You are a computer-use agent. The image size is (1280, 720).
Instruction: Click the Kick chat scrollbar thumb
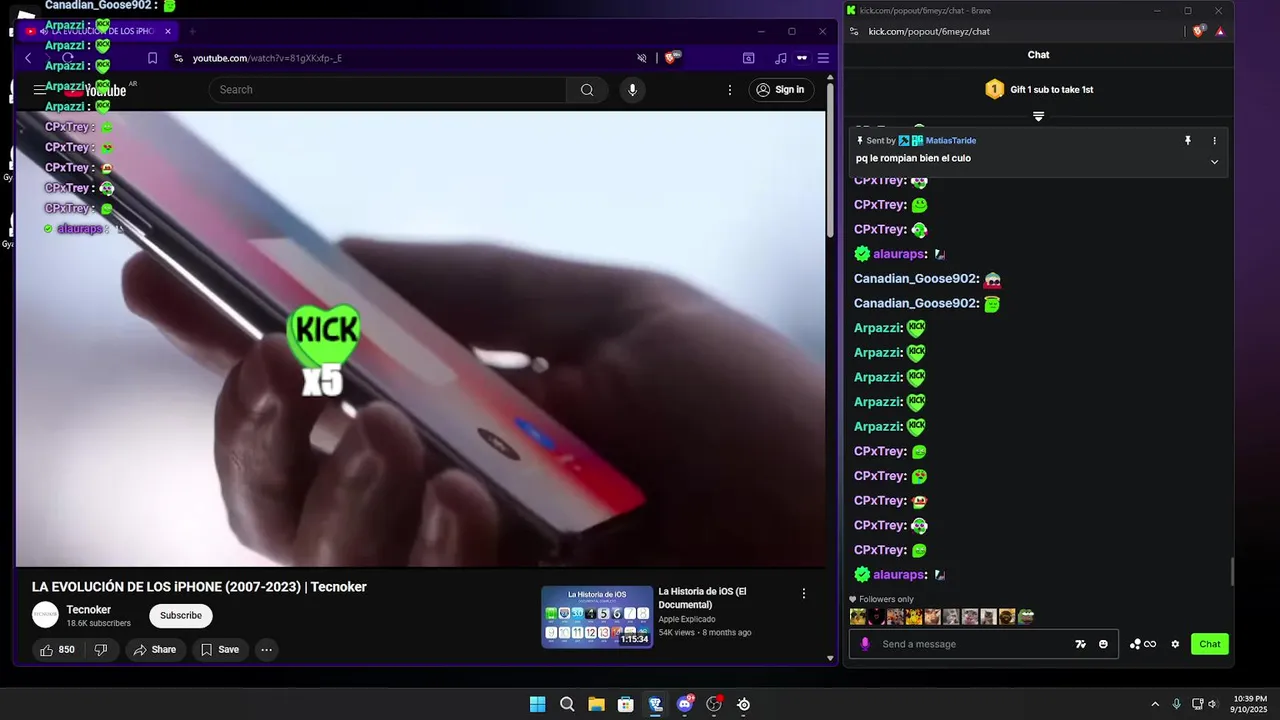pos(1232,572)
